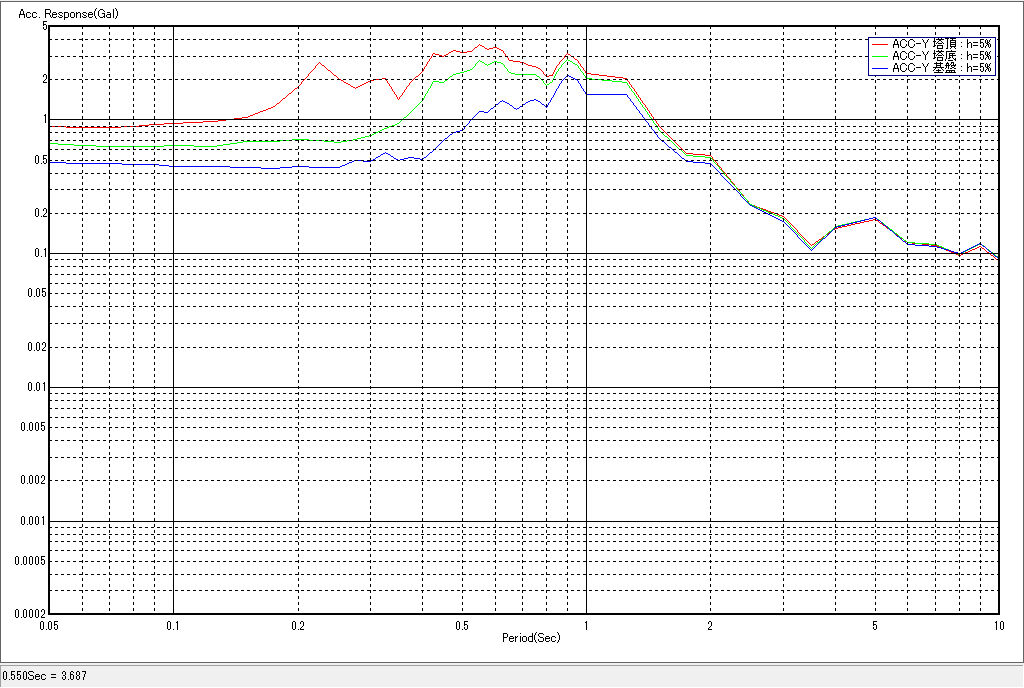This screenshot has height=688, width=1024.
Task: Click the green line sample in legend
Action: click(879, 56)
